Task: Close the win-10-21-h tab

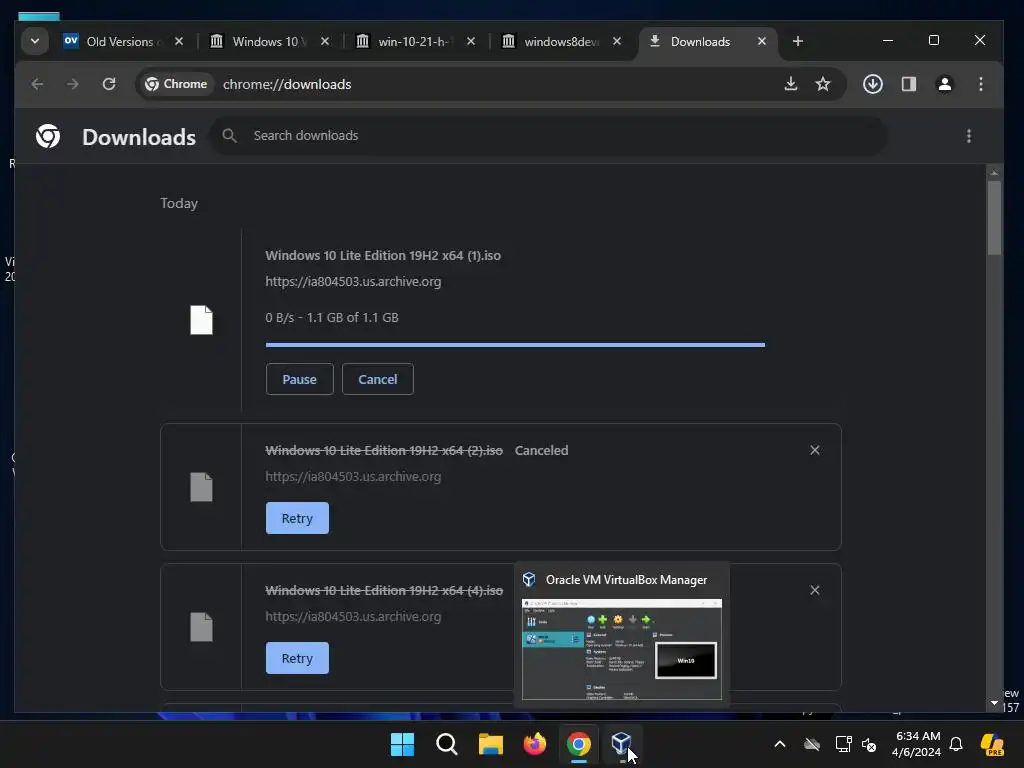Action: click(471, 41)
